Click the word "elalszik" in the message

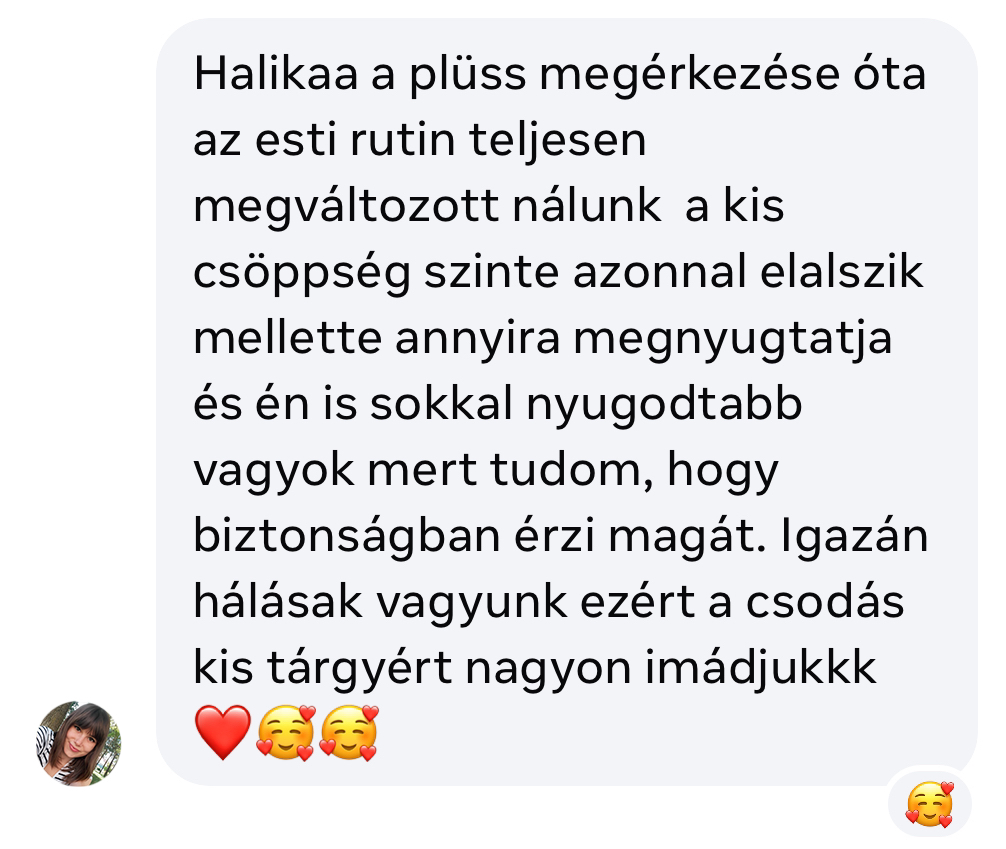point(842,271)
